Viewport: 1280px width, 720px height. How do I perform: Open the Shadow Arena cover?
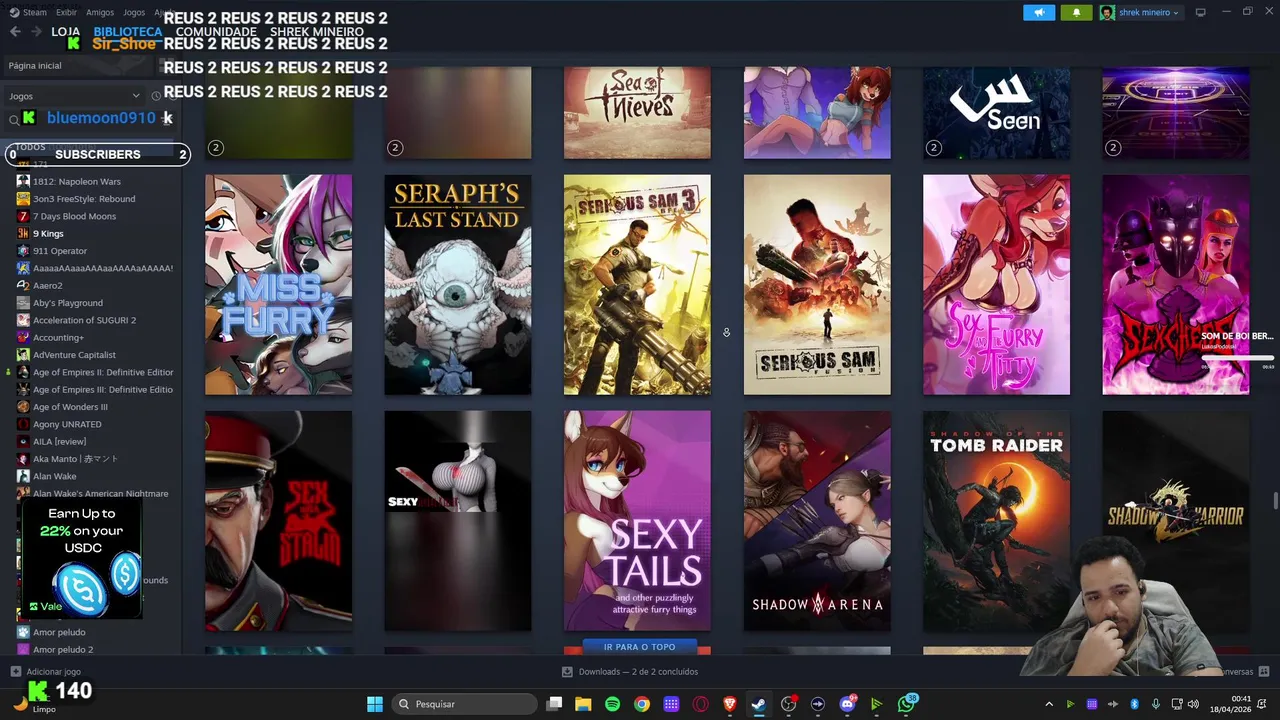click(x=817, y=521)
